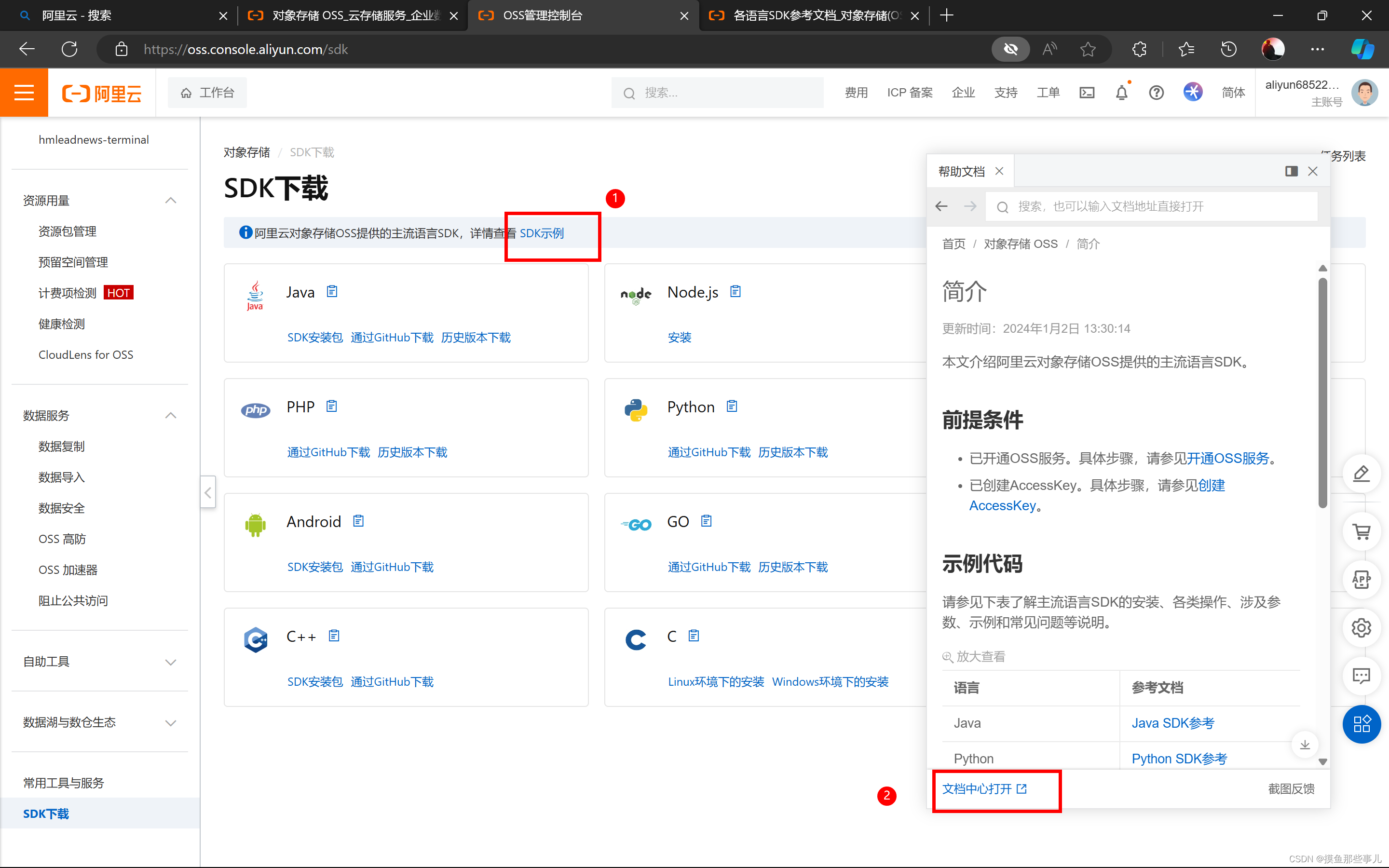Viewport: 1389px width, 868px height.
Task: Switch to the 对象存储 OSS browser tab
Action: click(352, 15)
